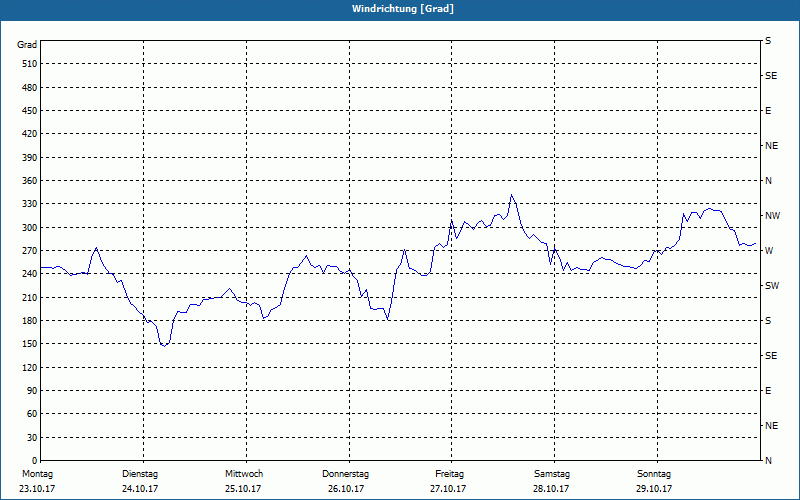Screen dimensions: 800x500
Task: Select the Sonntag 29.10.17 date label
Action: click(654, 481)
